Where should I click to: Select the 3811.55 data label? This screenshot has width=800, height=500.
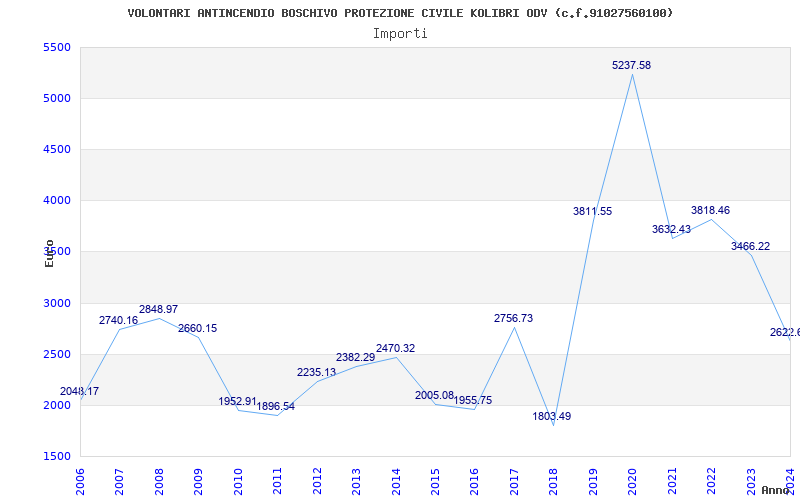click(x=592, y=211)
